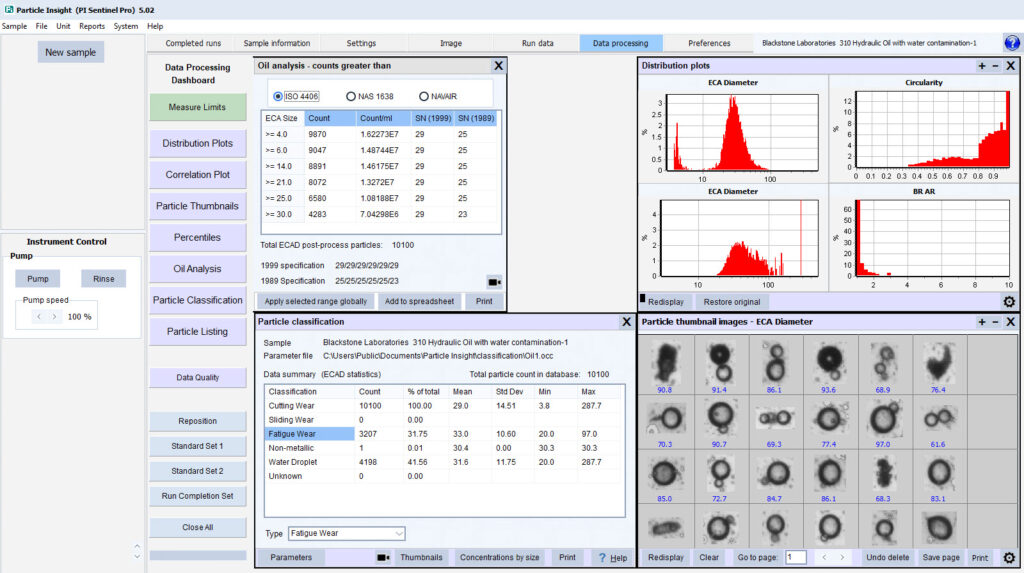Select the ISO 4406 radio button
The height and width of the screenshot is (573, 1024).
click(278, 96)
